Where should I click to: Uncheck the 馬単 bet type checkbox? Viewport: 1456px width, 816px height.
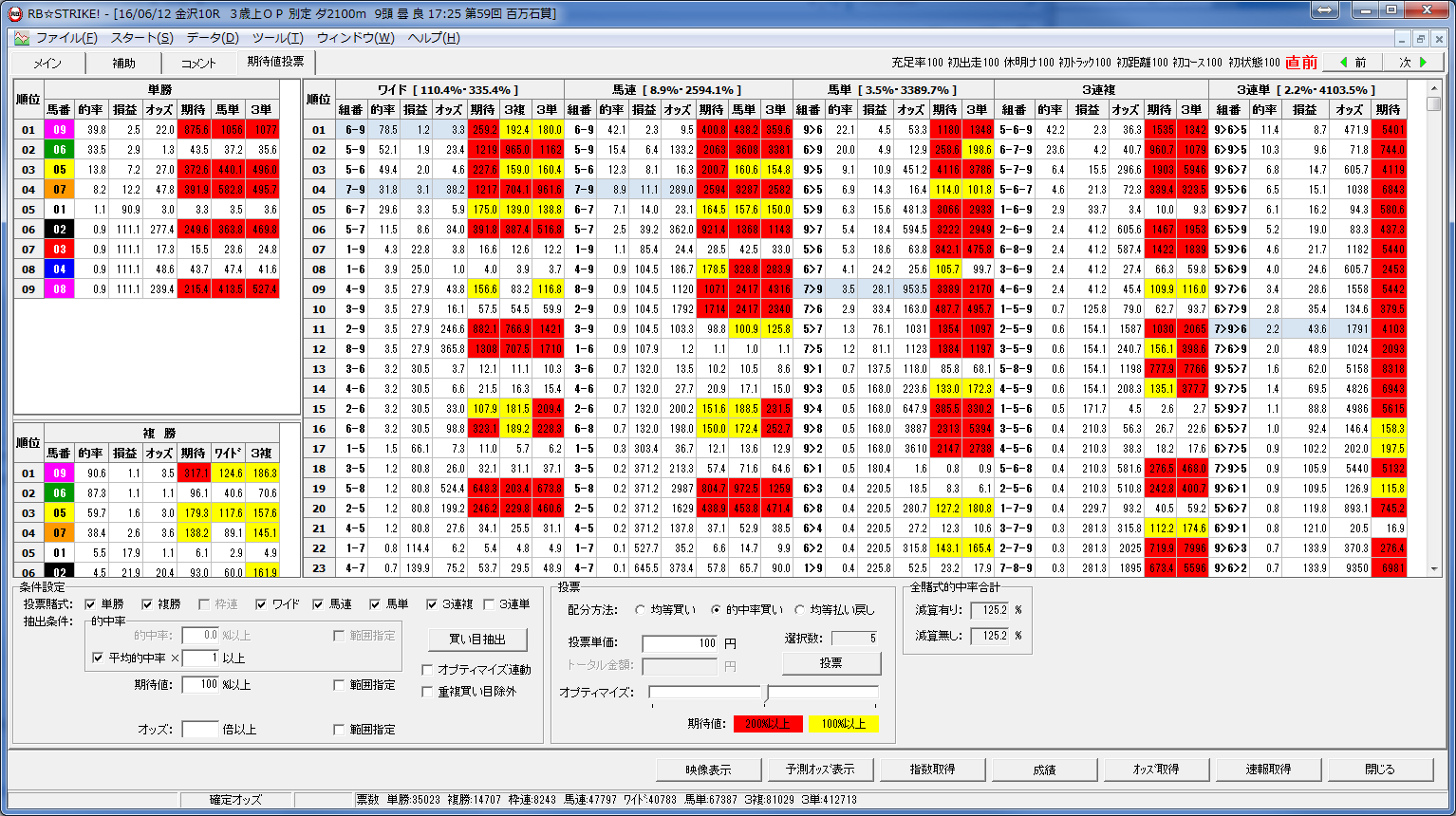(375, 604)
